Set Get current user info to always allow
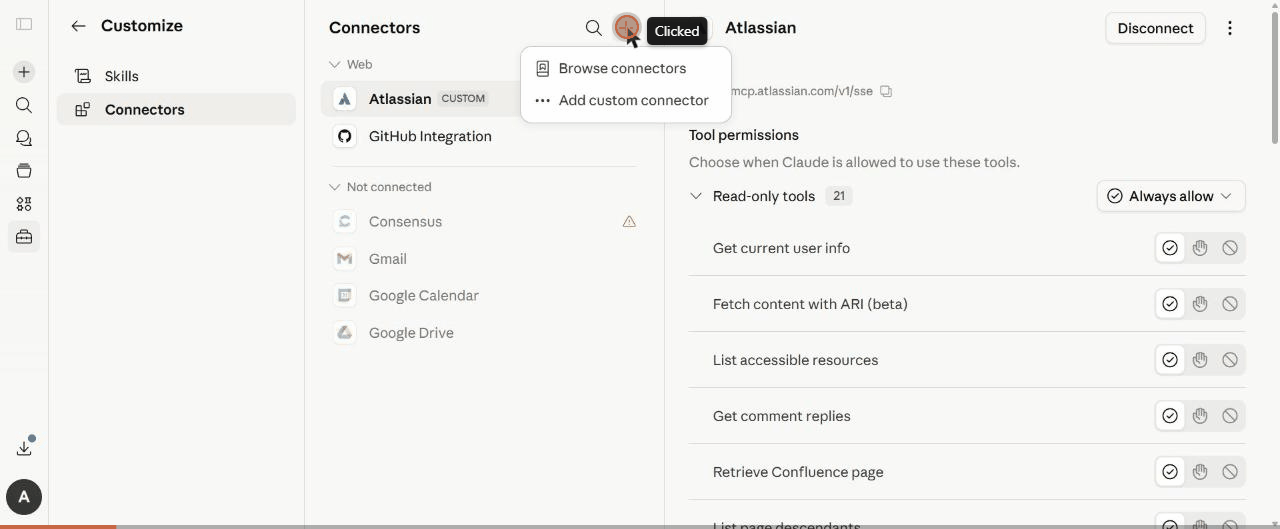Viewport: 1280px width, 529px height. pyautogui.click(x=1170, y=248)
